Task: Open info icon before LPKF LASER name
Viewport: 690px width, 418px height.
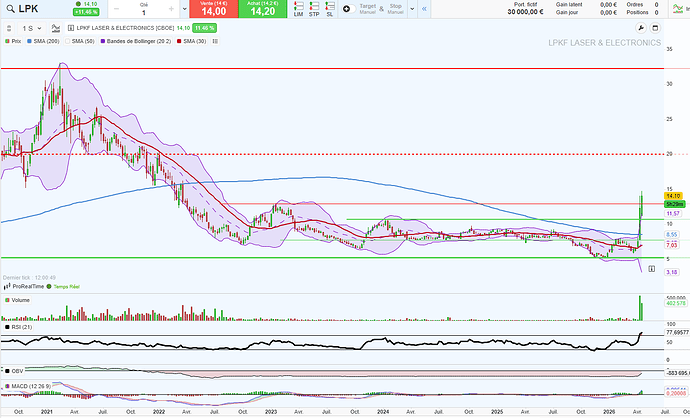Action: click(x=70, y=28)
